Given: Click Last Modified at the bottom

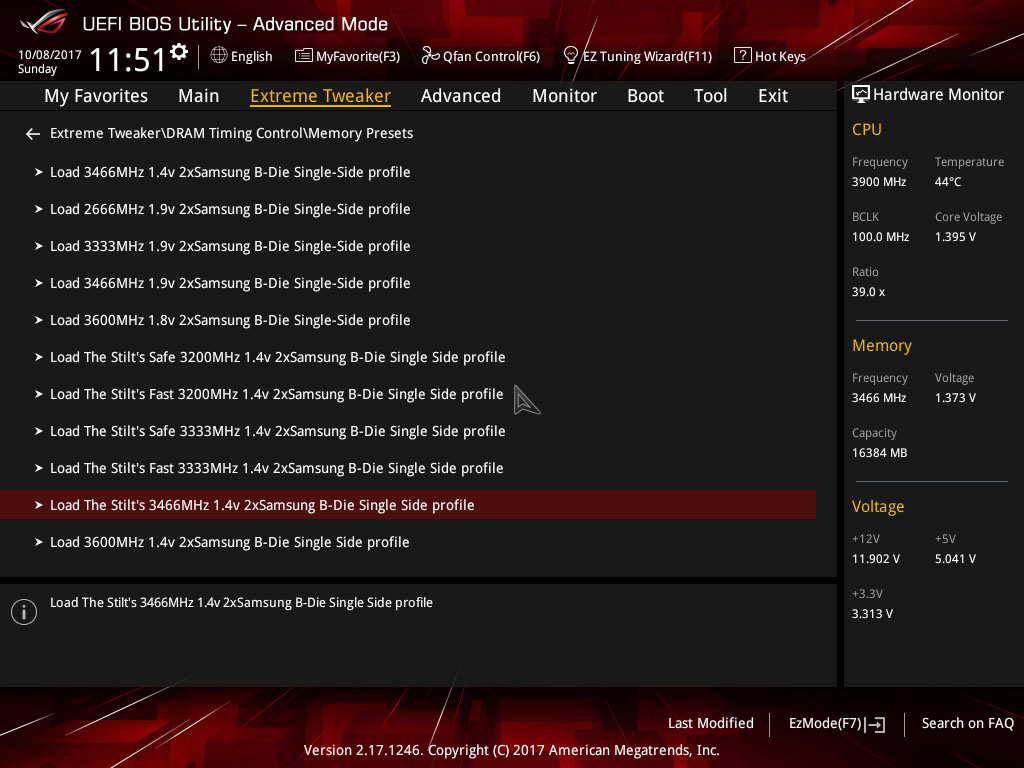Looking at the screenshot, I should [x=711, y=723].
